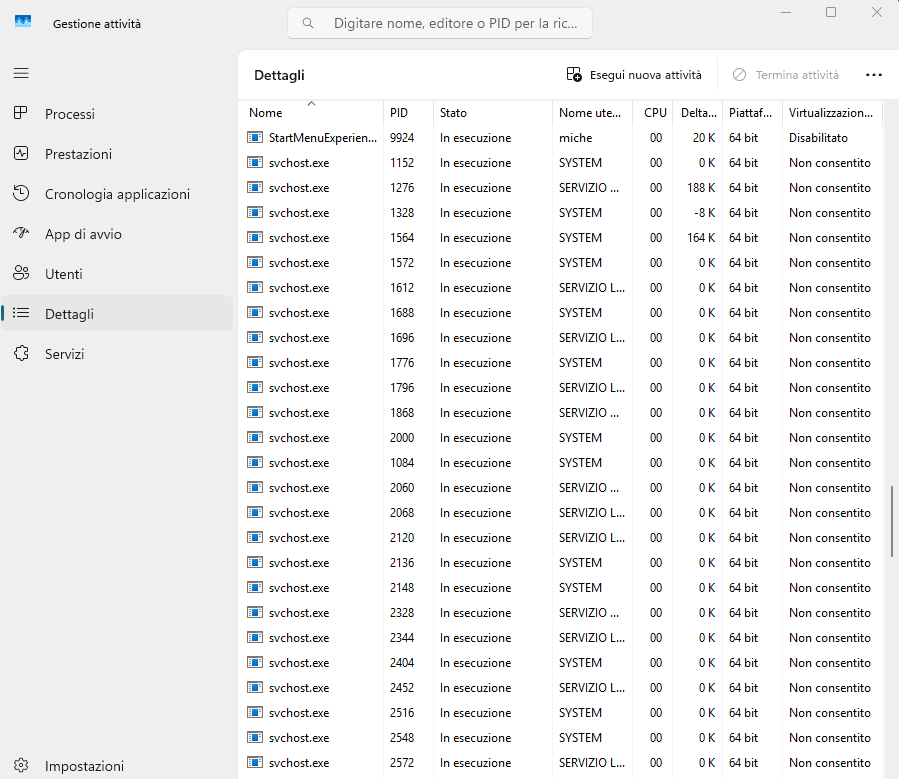Image resolution: width=899 pixels, height=779 pixels.
Task: Open the three-dots more options menu
Action: pos(874,75)
